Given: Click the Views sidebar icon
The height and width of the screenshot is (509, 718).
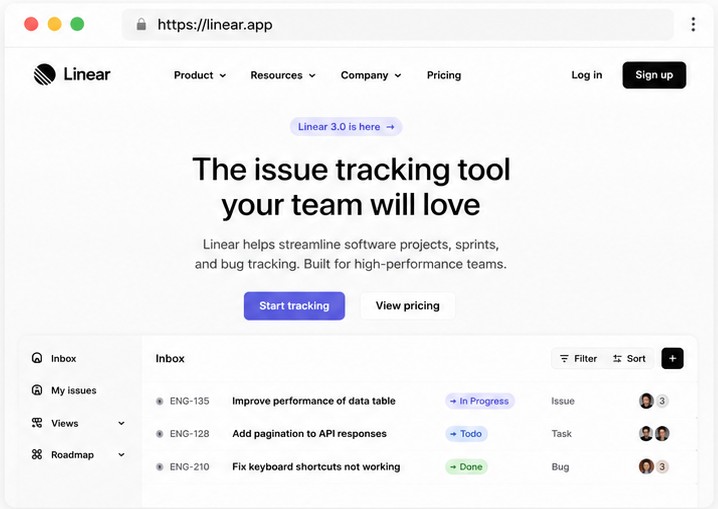Looking at the screenshot, I should [x=37, y=422].
